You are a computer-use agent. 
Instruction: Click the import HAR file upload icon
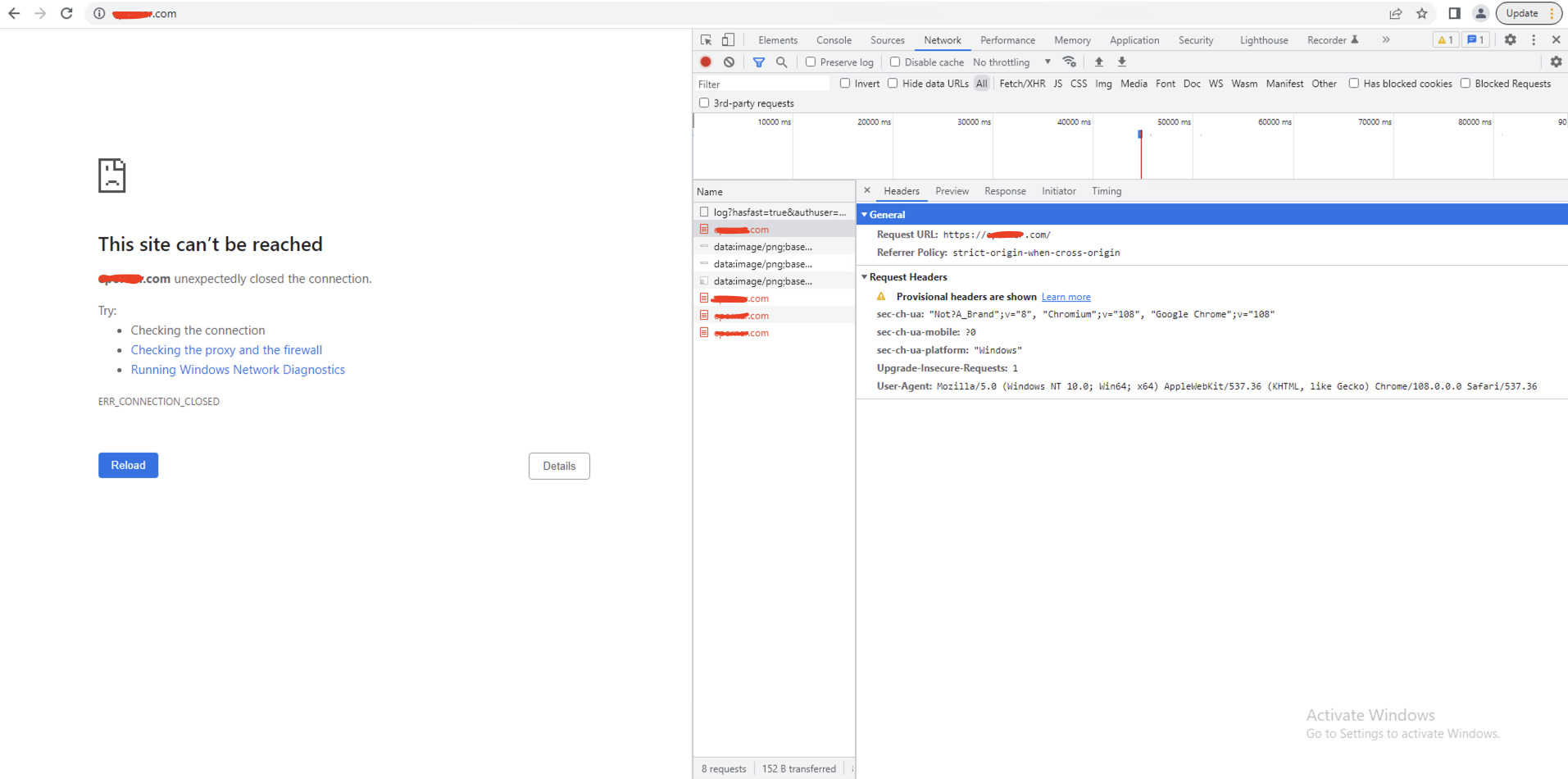(x=1099, y=61)
